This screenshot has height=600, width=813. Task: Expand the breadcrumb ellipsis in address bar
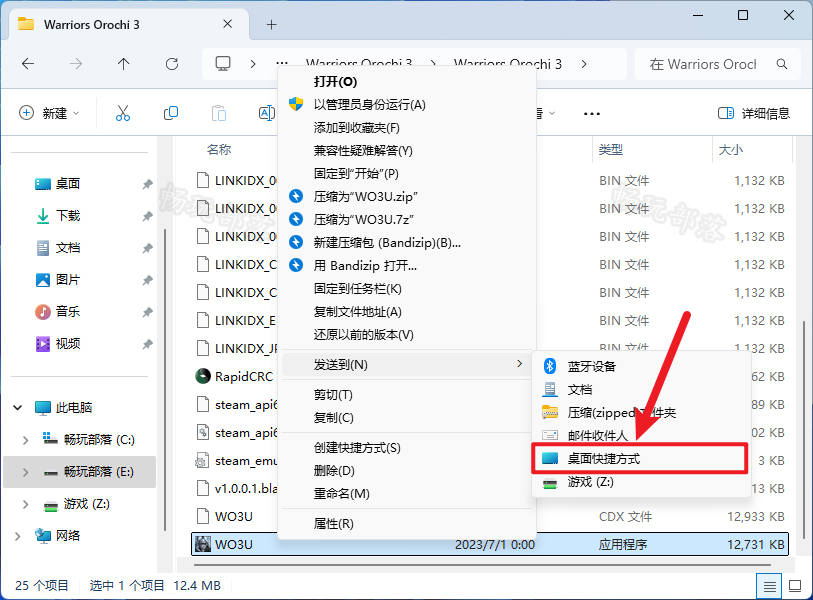click(282, 64)
